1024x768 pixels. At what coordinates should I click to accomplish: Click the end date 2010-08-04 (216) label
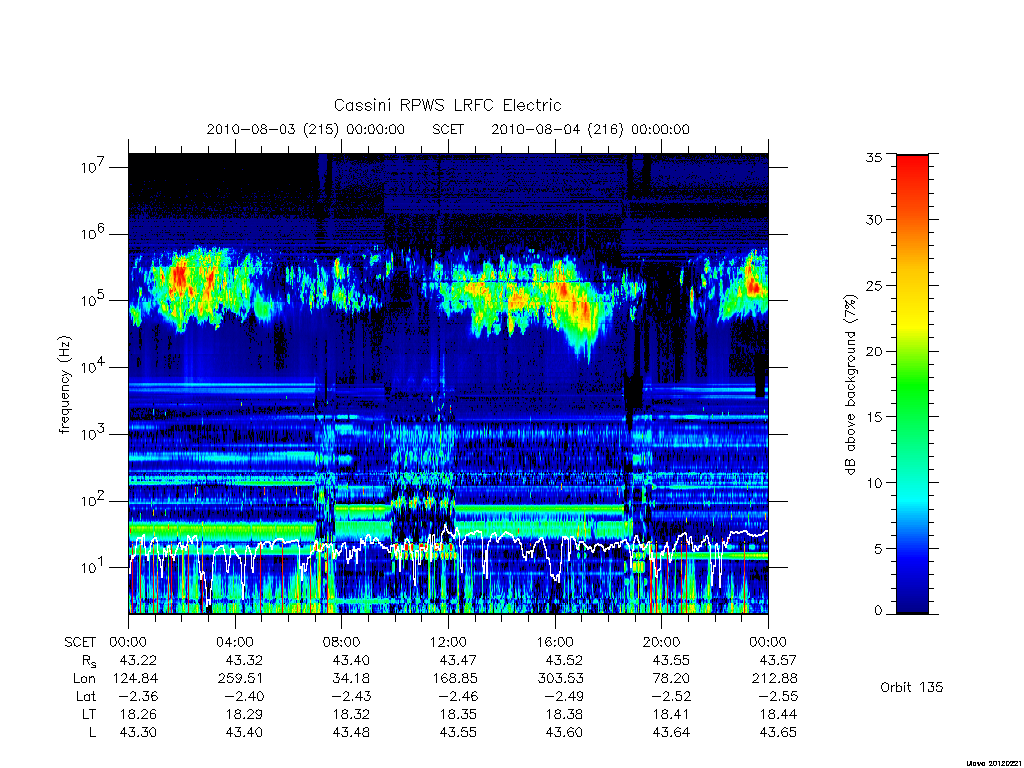pyautogui.click(x=558, y=129)
